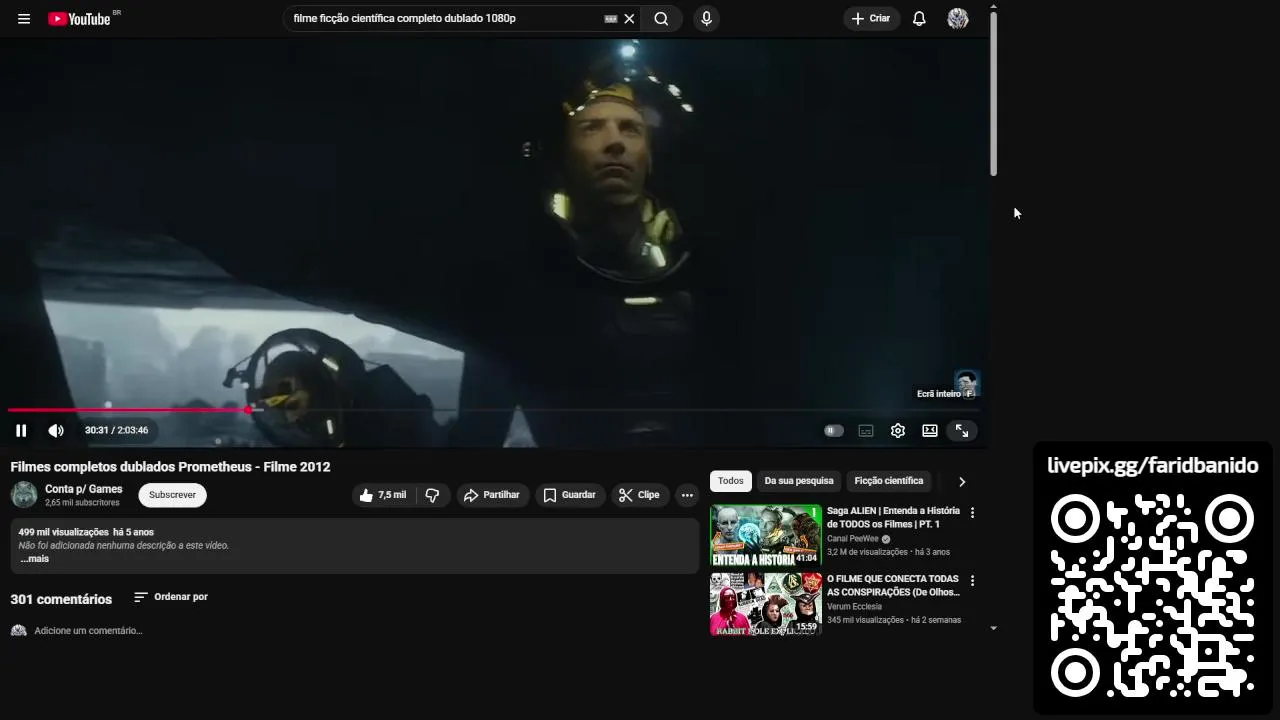Viewport: 1280px width, 720px height.
Task: Open the account avatar menu
Action: 958,19
